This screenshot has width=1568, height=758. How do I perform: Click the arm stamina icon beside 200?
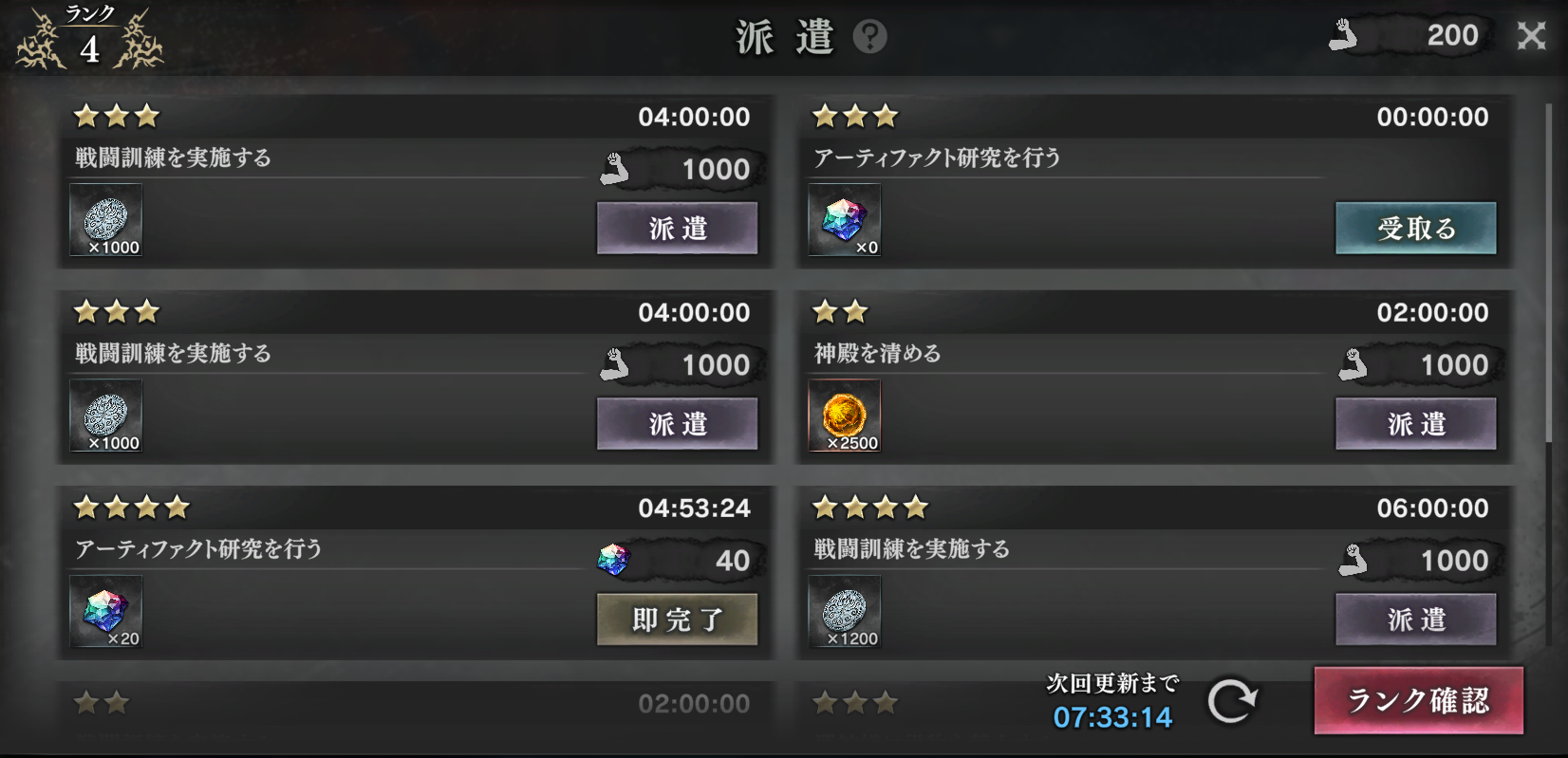1343,35
